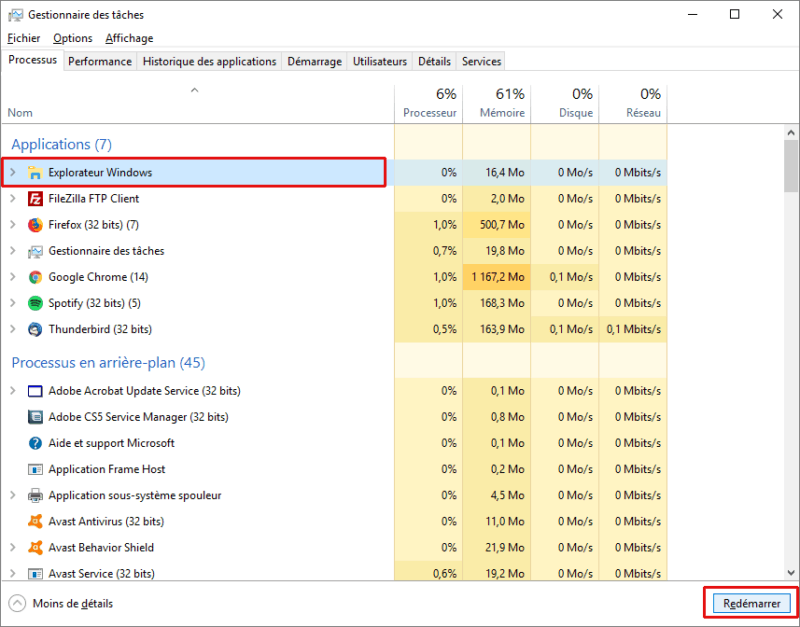Click the Google Chrome icon
The width and height of the screenshot is (800, 627).
[36, 277]
